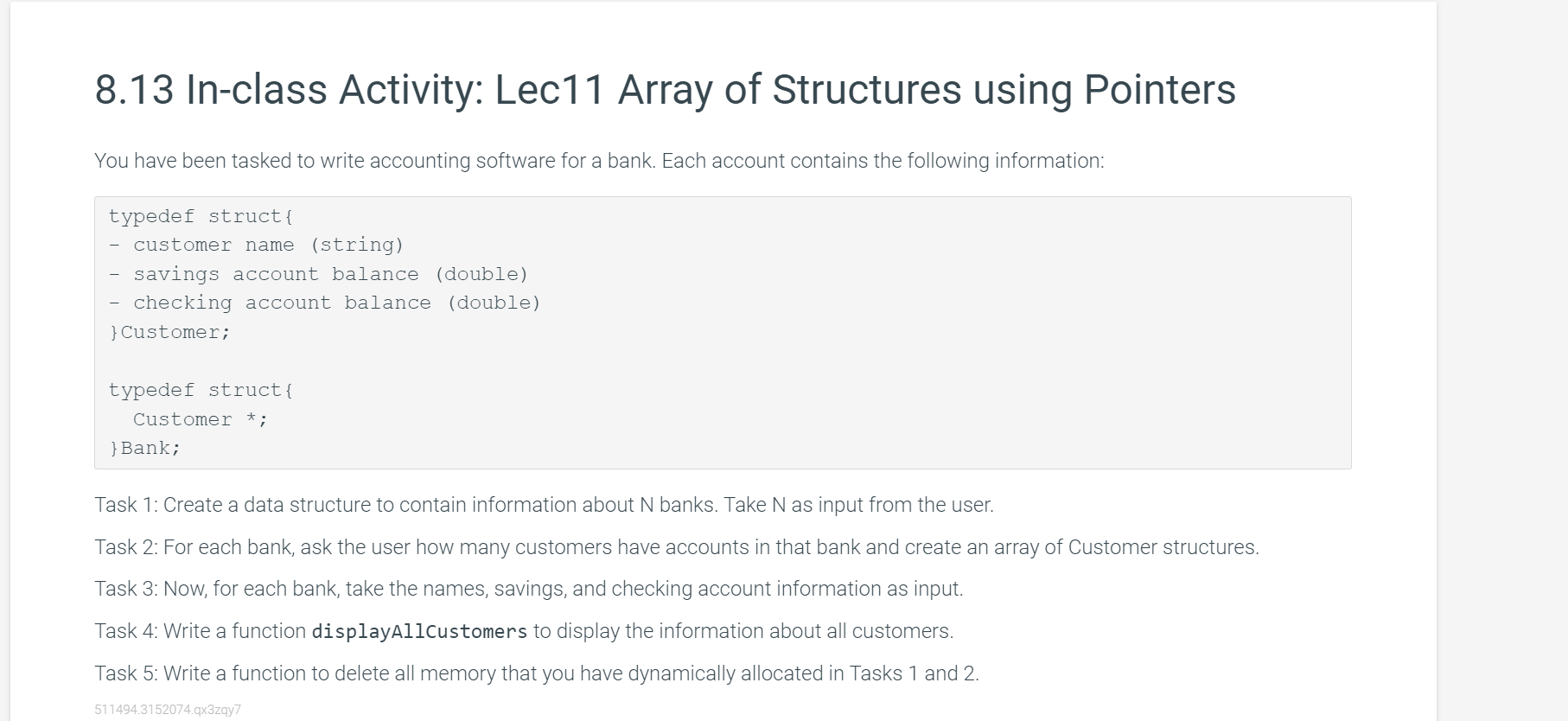Click the Task 3 instruction text
The height and width of the screenshot is (721, 1568).
point(529,589)
